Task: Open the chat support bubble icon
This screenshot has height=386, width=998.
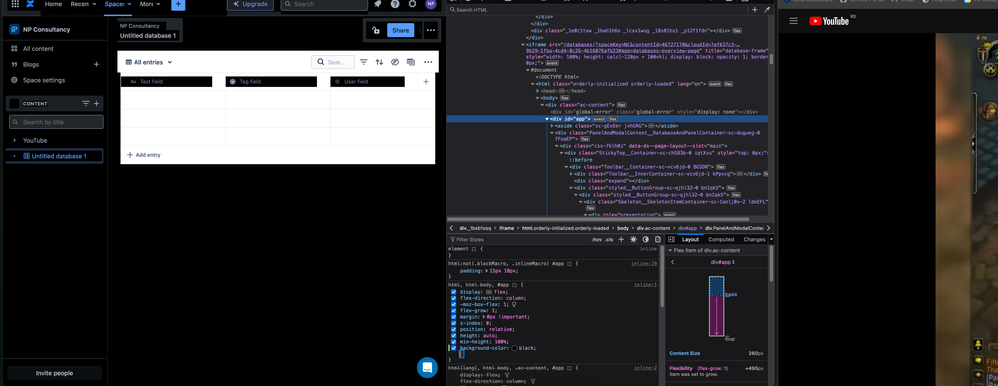Action: click(x=427, y=368)
